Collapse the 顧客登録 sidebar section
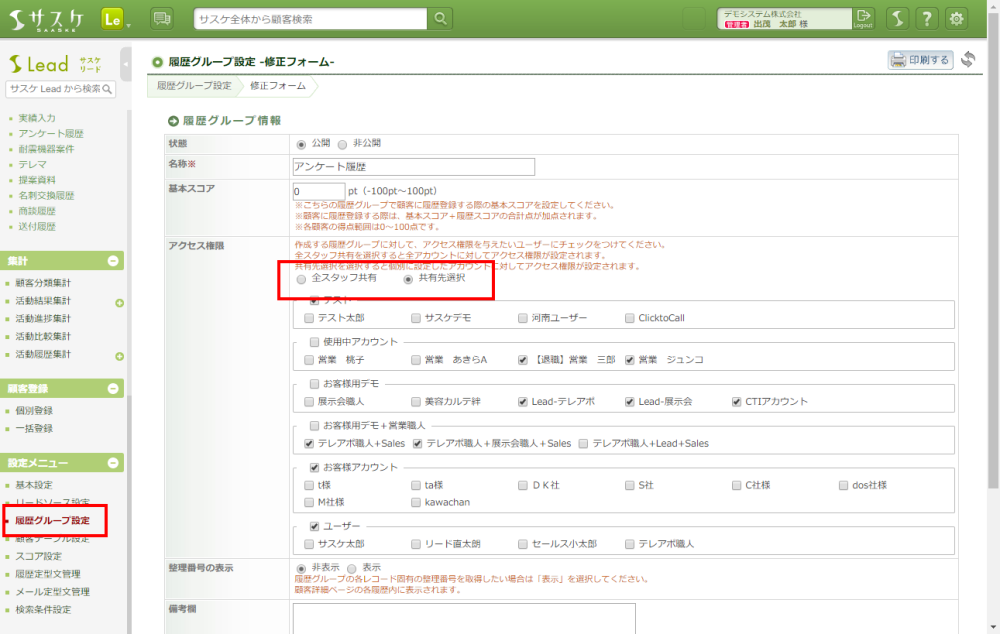Viewport: 1000px width, 634px height. [x=113, y=388]
